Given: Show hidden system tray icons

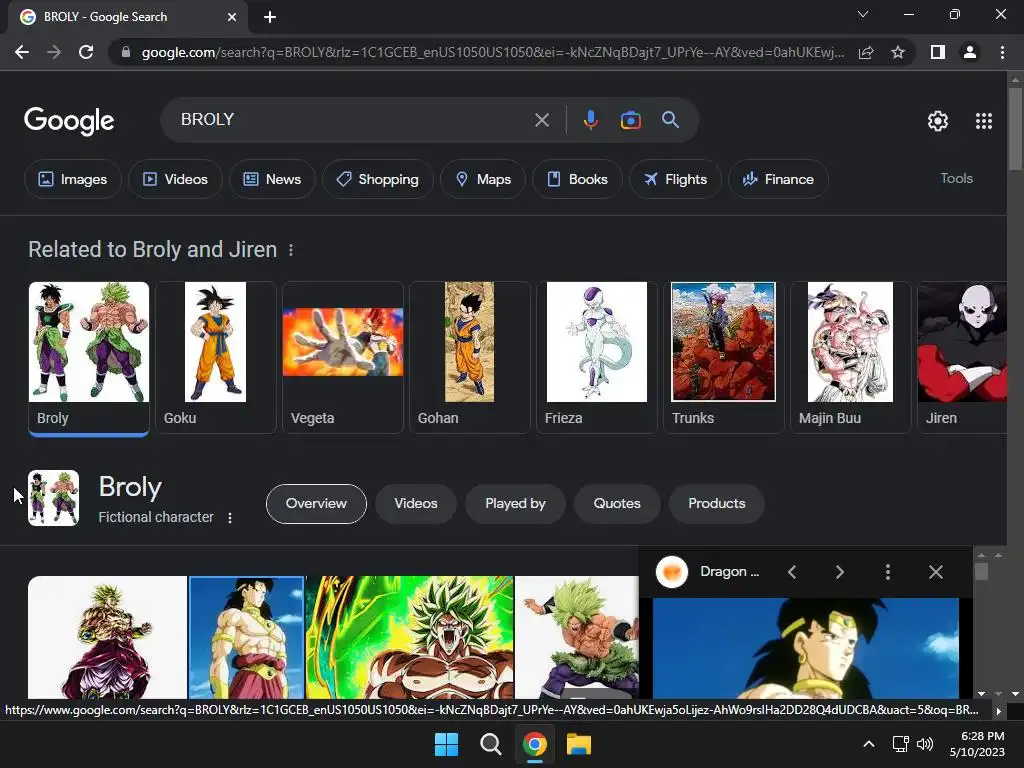Looking at the screenshot, I should click(869, 744).
